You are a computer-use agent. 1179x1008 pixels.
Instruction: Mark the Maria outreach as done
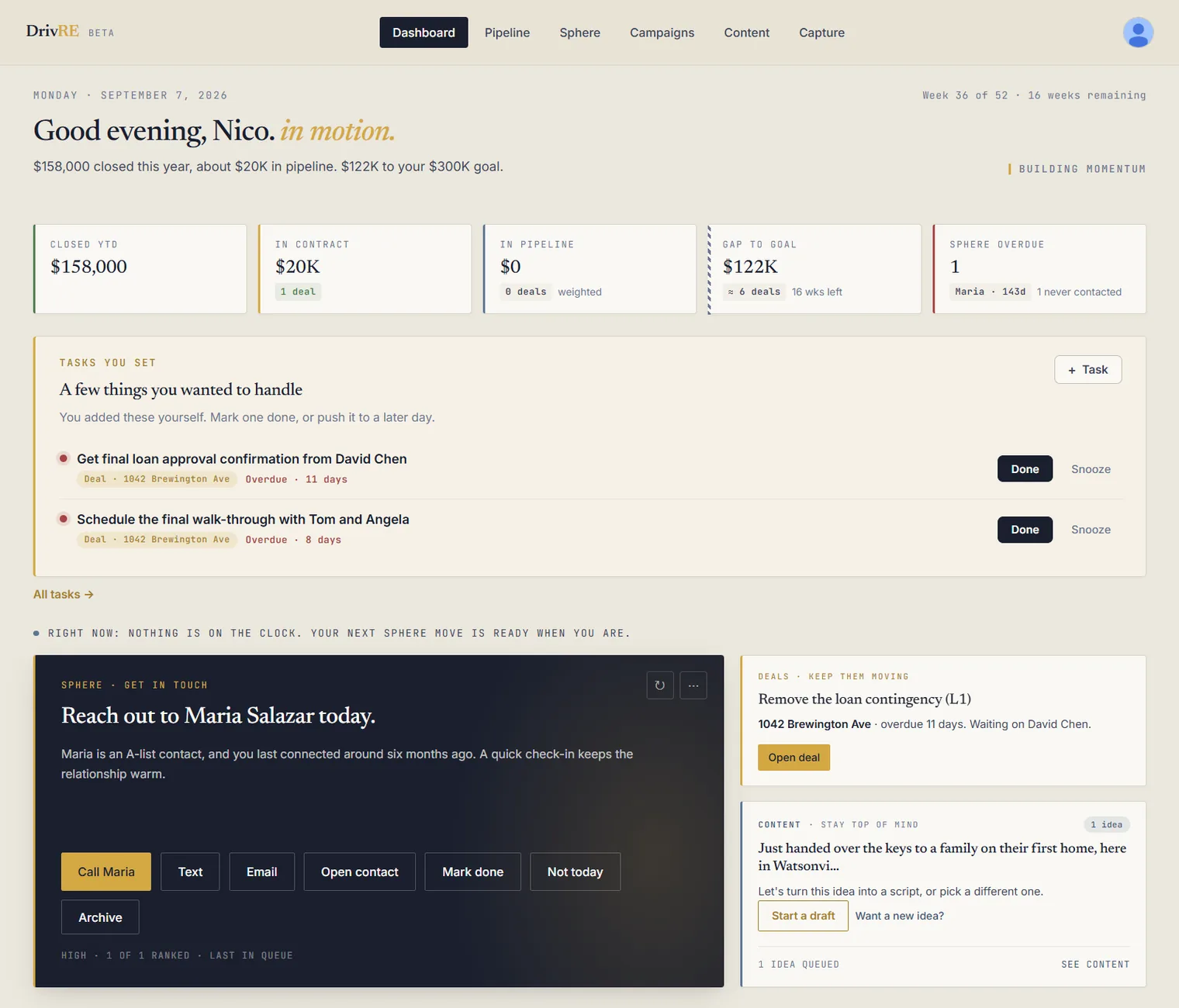473,872
